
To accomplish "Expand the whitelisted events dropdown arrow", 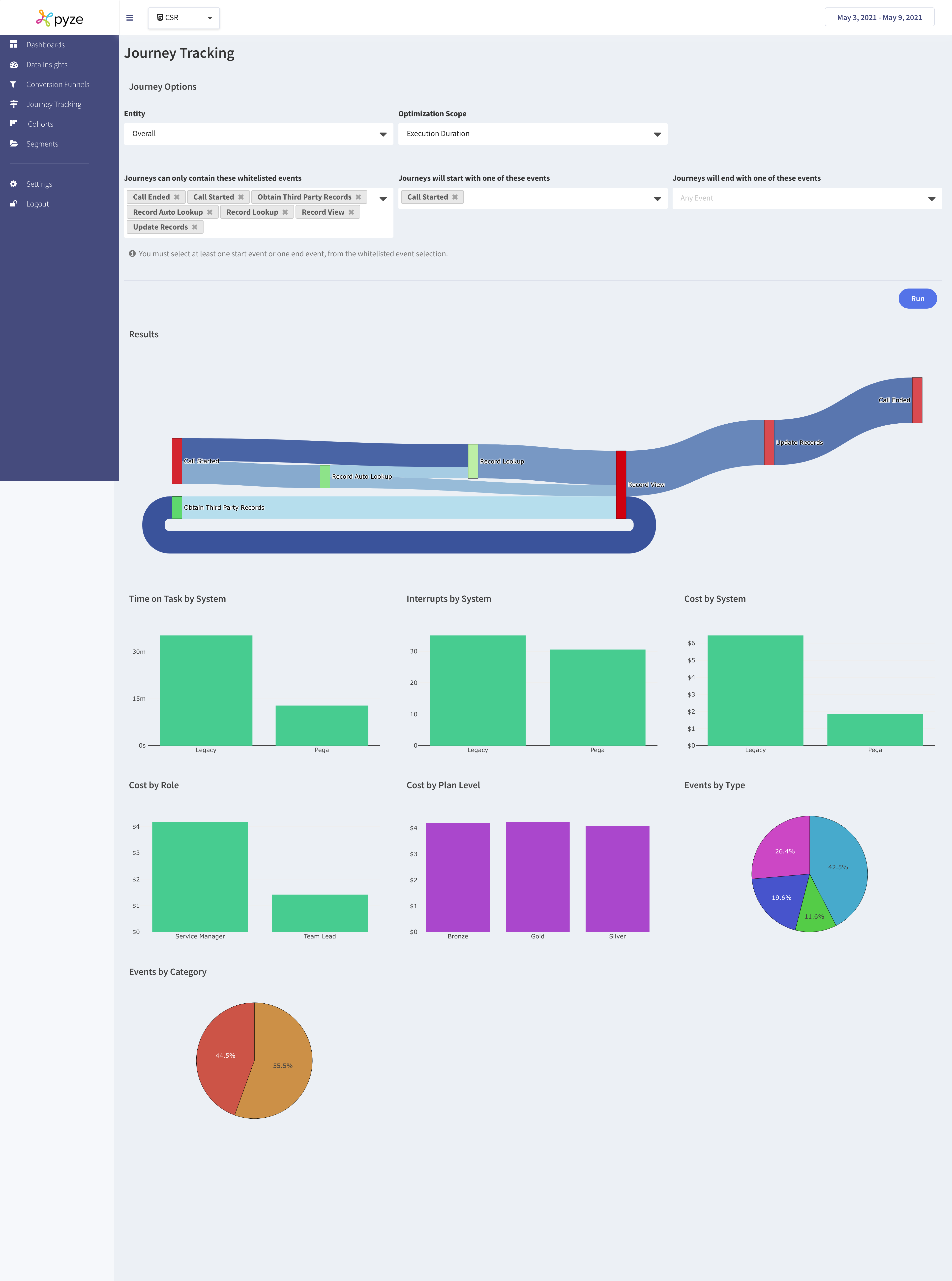I will click(383, 199).
